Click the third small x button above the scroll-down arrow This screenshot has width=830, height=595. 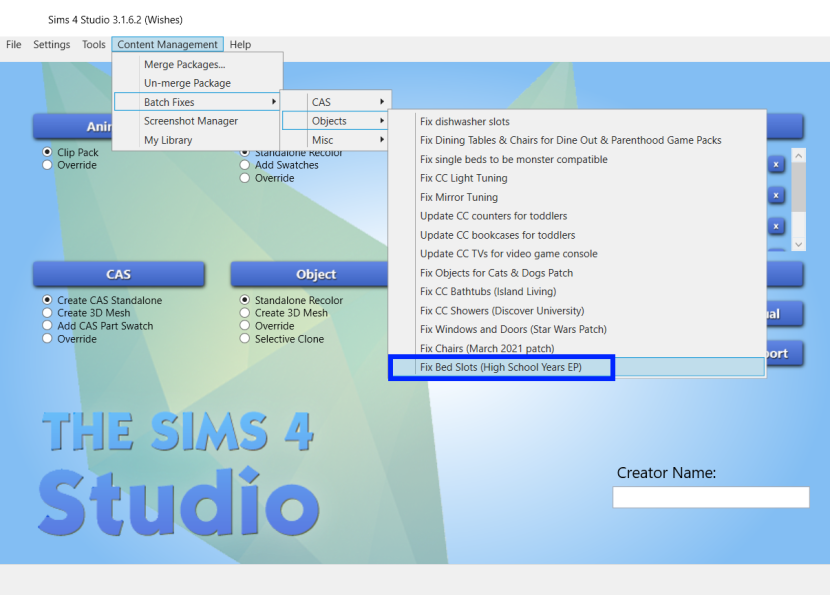pos(775,227)
